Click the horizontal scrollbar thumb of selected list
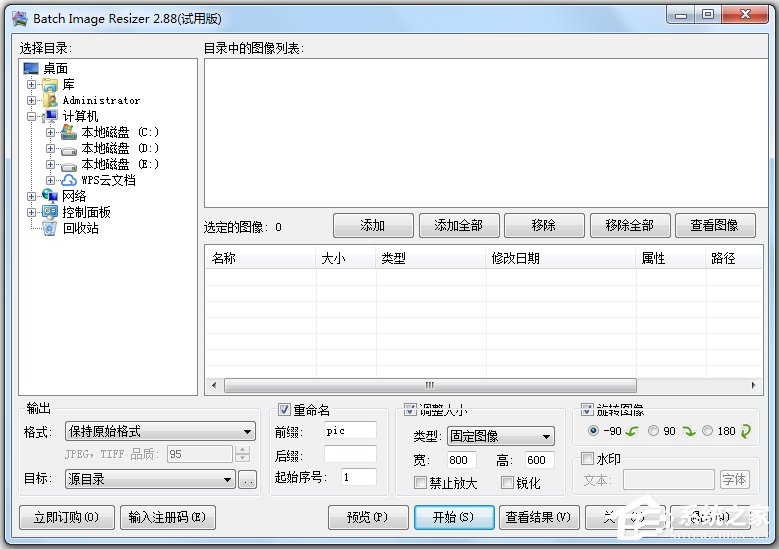This screenshot has height=549, width=779. [x=430, y=385]
